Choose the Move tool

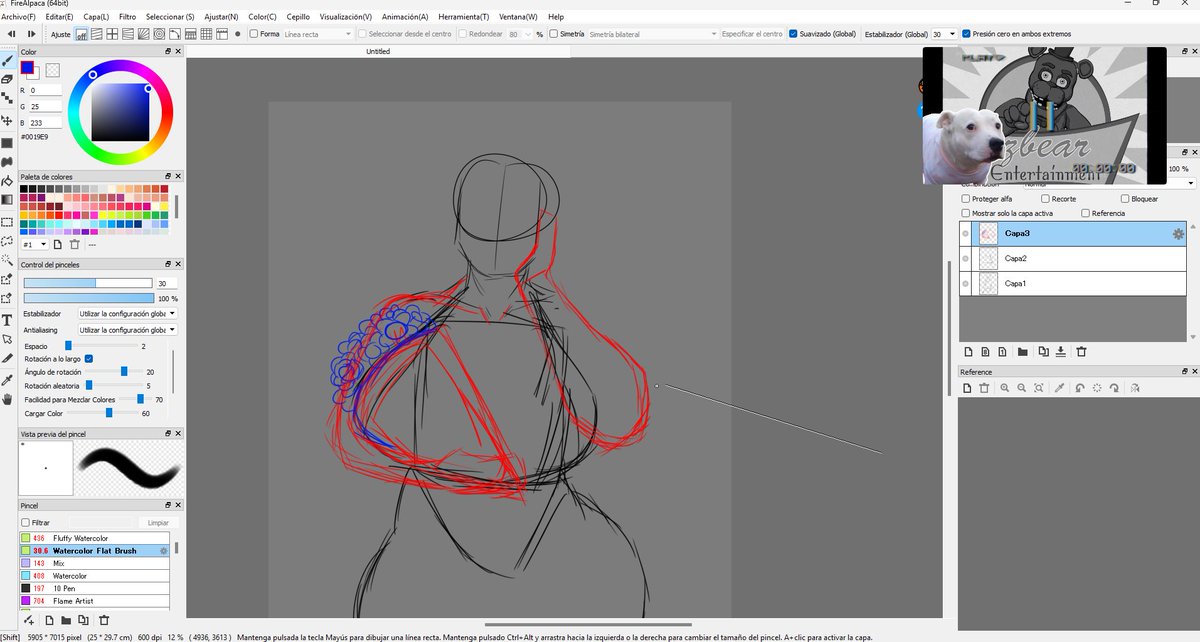click(x=7, y=120)
